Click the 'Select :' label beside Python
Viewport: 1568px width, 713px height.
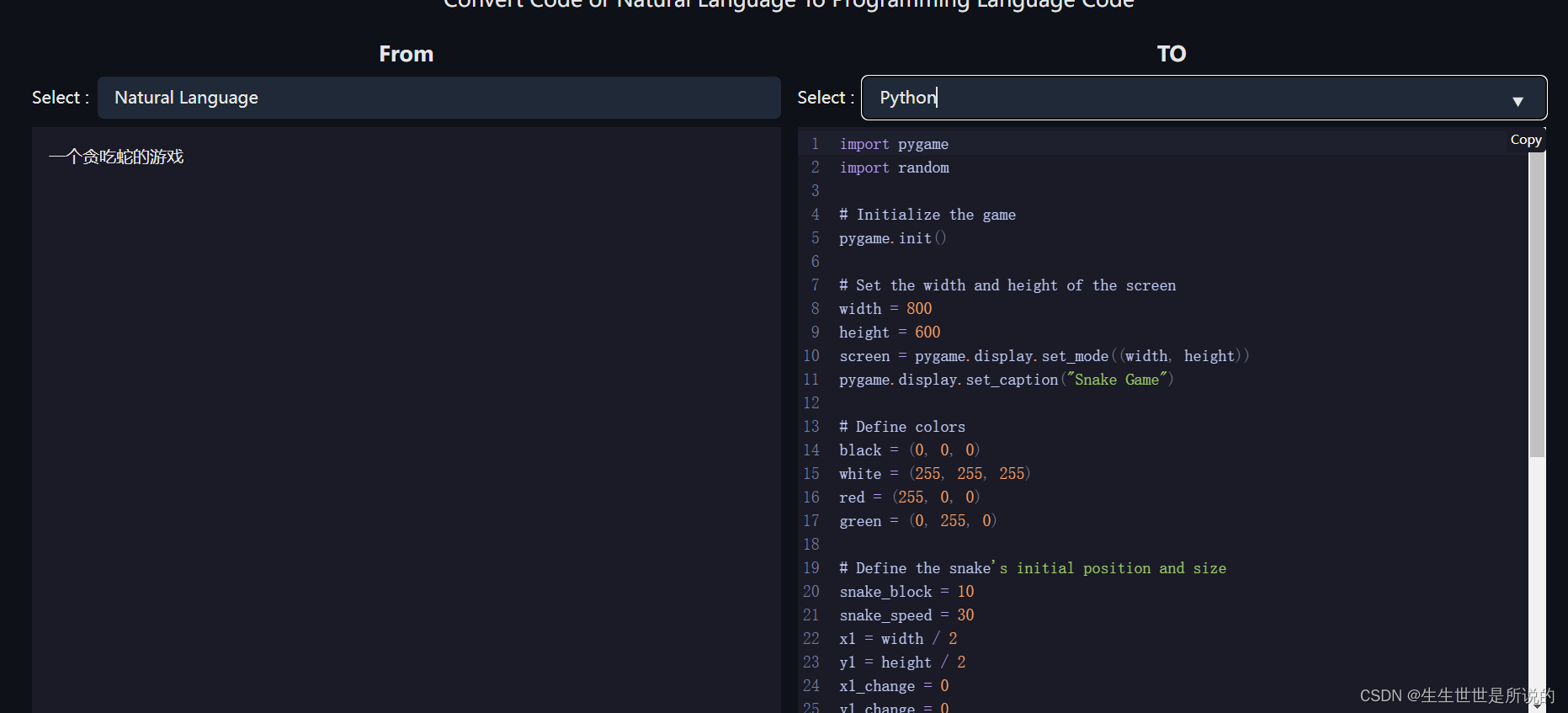point(826,98)
